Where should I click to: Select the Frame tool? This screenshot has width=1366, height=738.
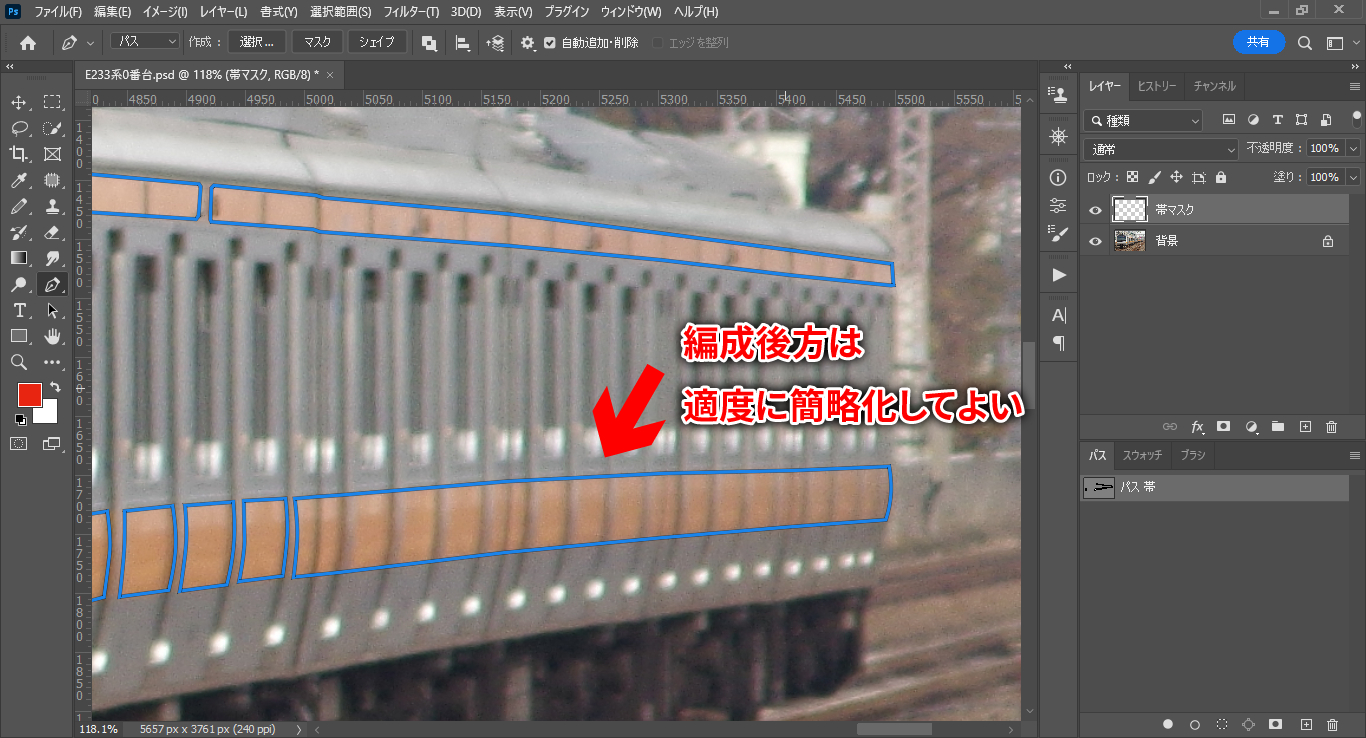tap(52, 154)
